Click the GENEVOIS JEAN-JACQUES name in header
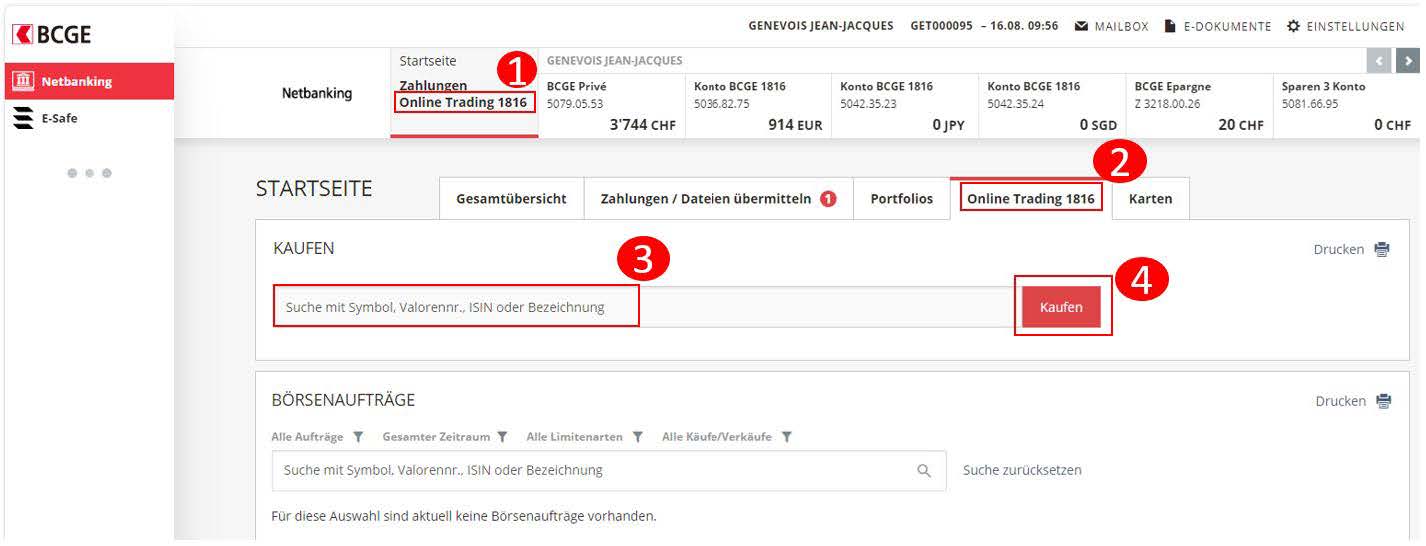This screenshot has width=1426, height=546. (x=821, y=26)
